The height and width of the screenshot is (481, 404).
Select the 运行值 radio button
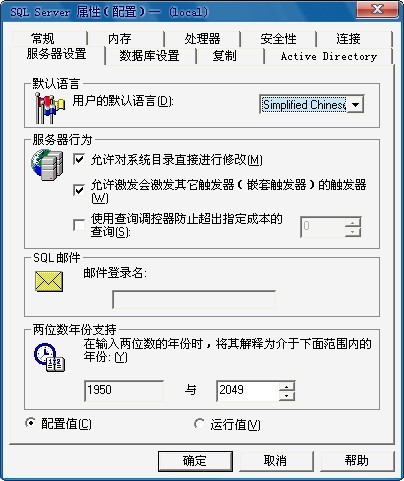coord(199,424)
